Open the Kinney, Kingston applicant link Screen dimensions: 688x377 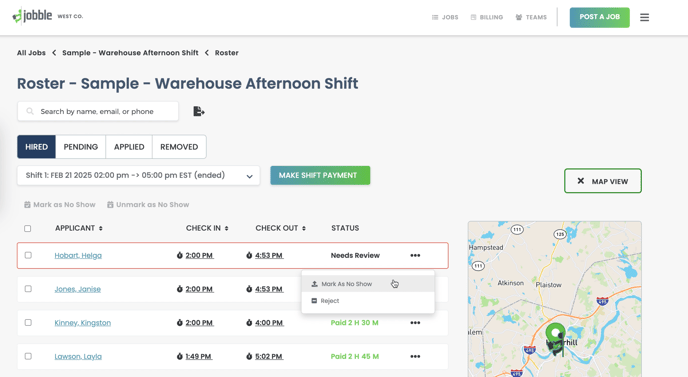[82, 323]
